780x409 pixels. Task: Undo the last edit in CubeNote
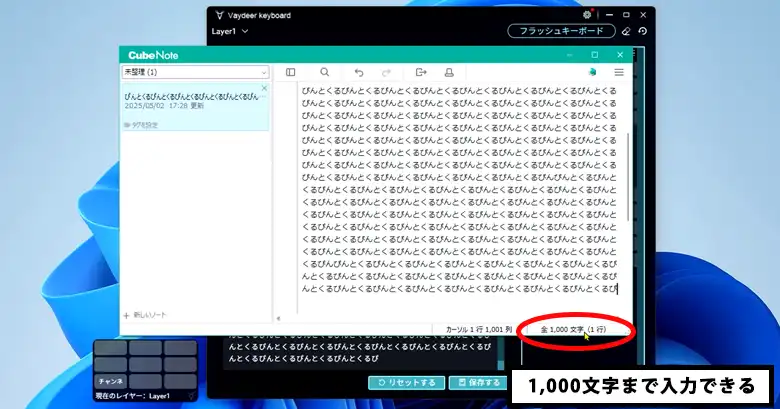point(359,73)
